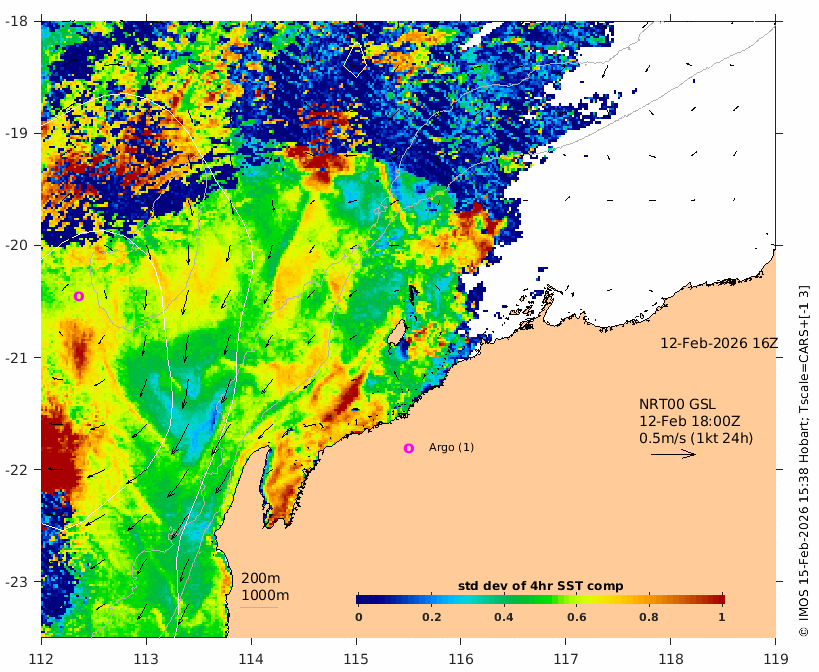Click the '12-Feb-2026 16Z' date text
Screen dimensions: 819x672
[x=719, y=344]
